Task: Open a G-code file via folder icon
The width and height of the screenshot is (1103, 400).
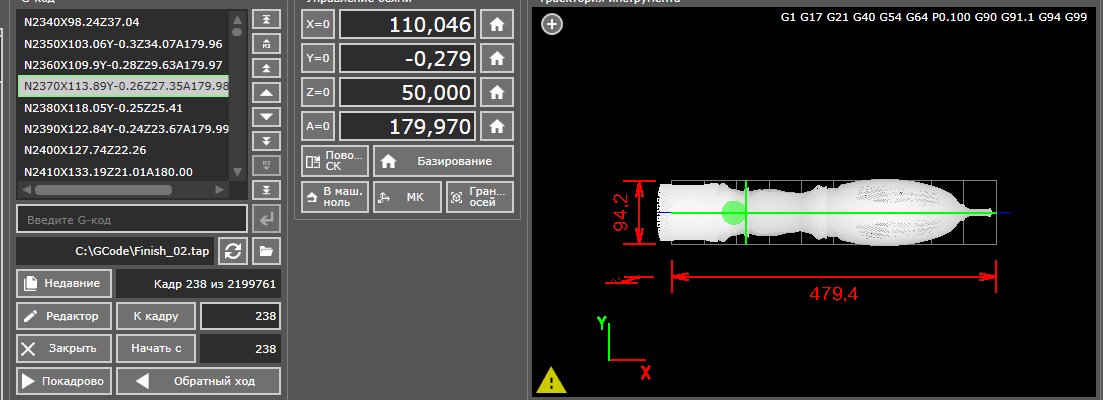Action: tap(267, 250)
